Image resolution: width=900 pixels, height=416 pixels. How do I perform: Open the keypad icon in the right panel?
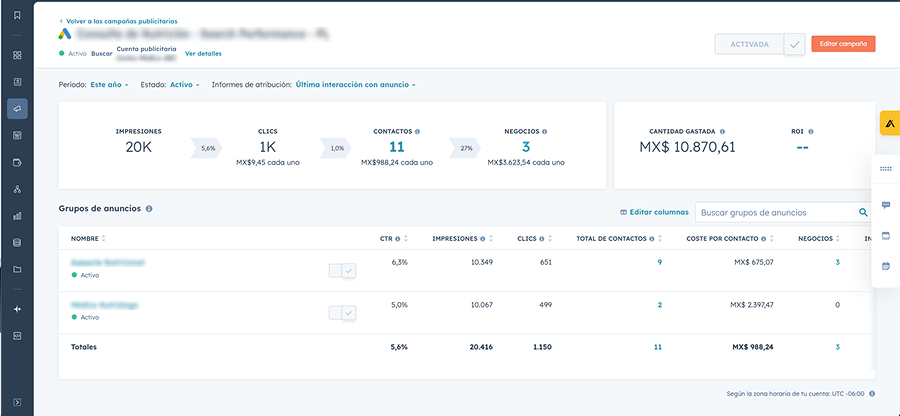pyautogui.click(x=886, y=169)
